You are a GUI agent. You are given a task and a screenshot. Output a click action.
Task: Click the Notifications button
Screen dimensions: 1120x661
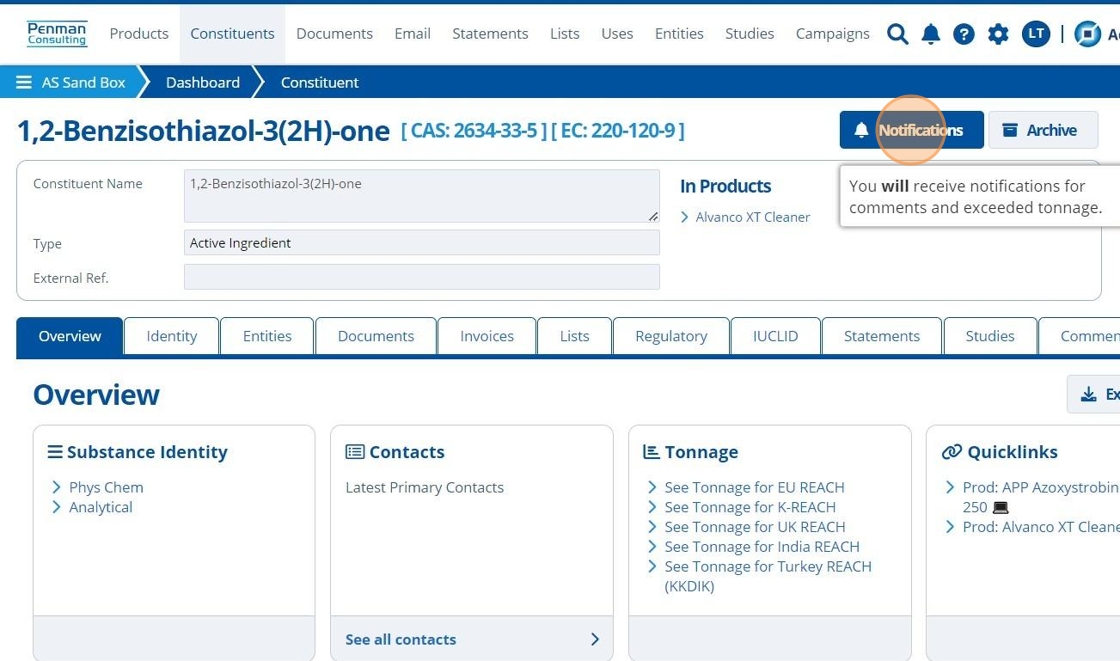(911, 130)
